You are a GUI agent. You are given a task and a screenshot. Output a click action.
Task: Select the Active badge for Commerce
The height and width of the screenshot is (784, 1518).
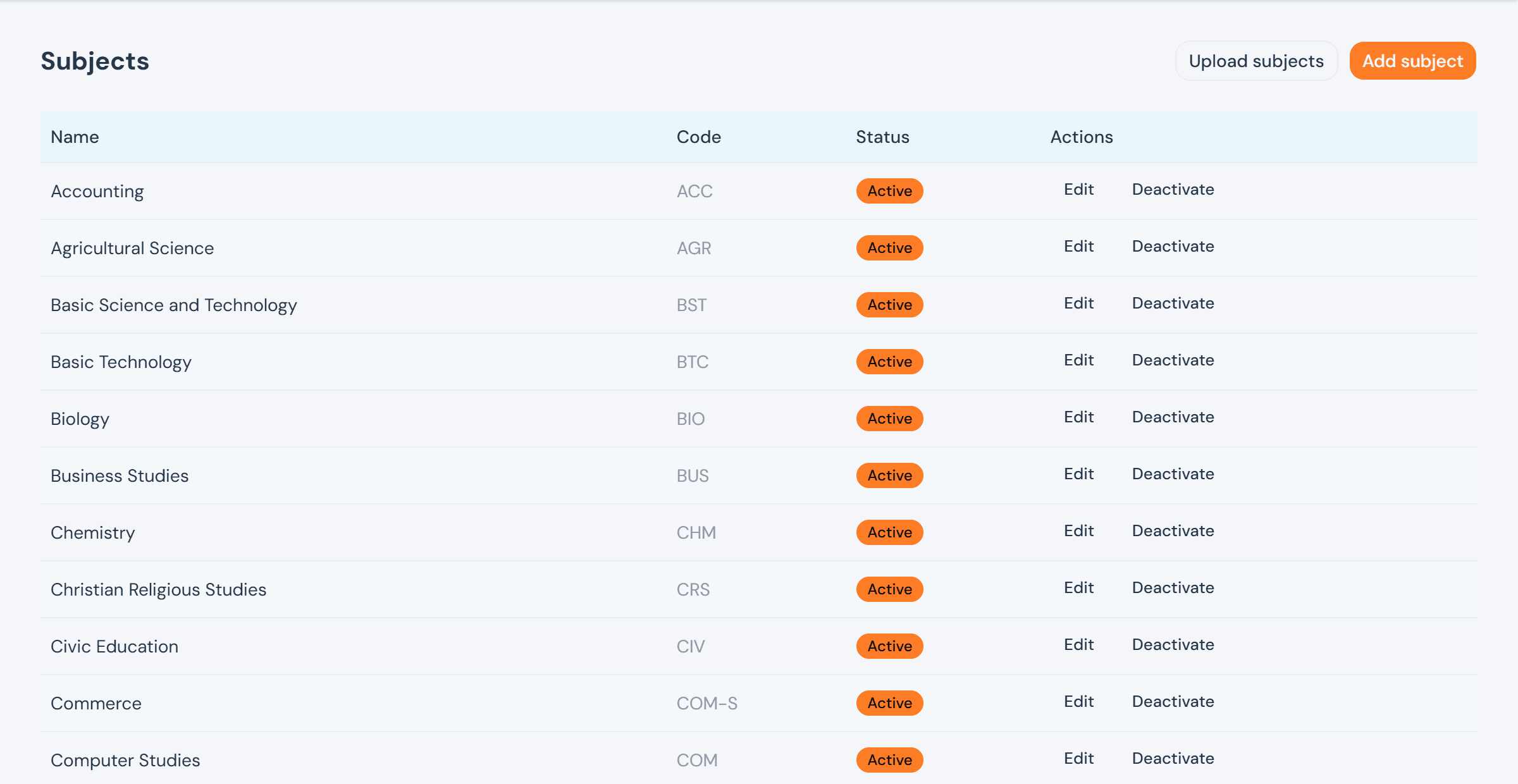pyautogui.click(x=889, y=703)
